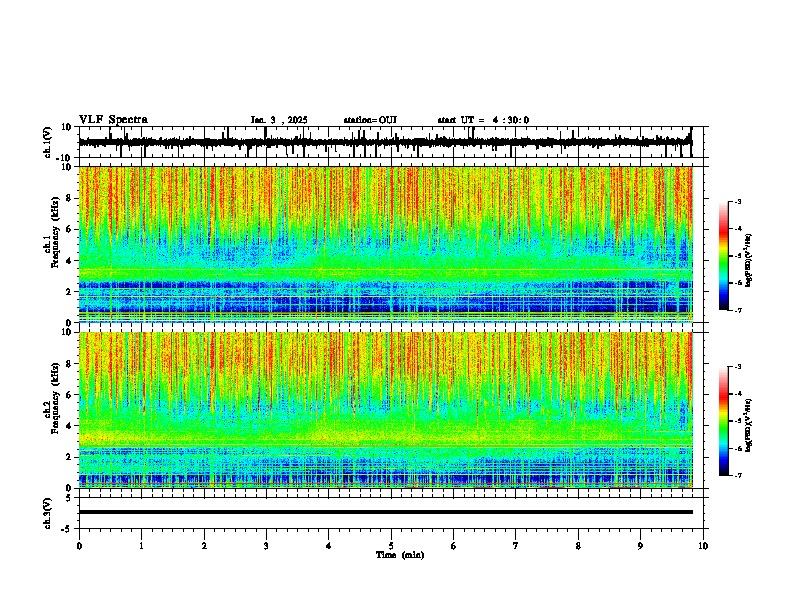Click time axis tick label "2"

click(204, 546)
